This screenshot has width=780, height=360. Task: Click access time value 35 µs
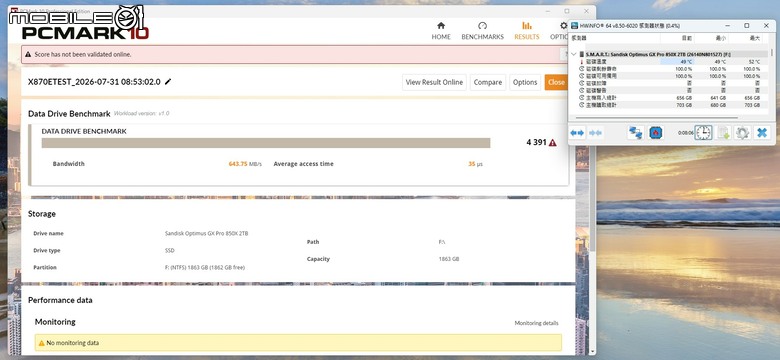click(x=476, y=164)
